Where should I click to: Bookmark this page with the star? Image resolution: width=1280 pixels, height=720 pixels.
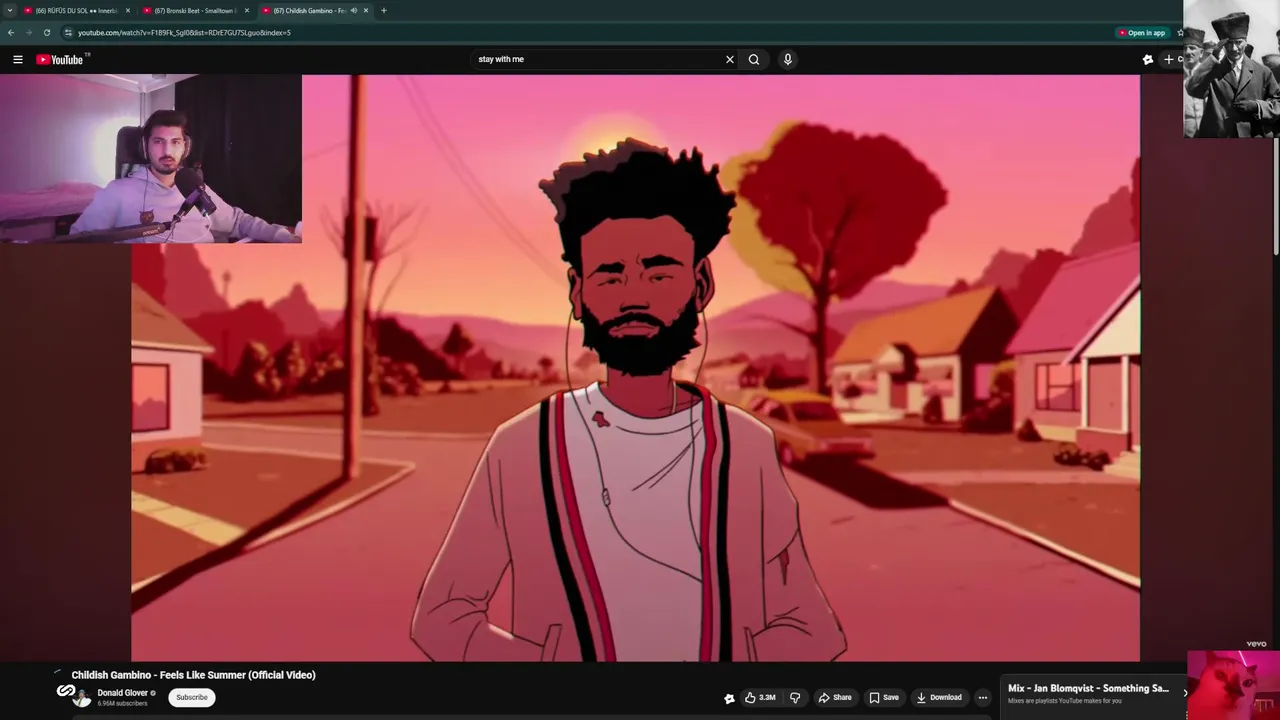[1180, 32]
